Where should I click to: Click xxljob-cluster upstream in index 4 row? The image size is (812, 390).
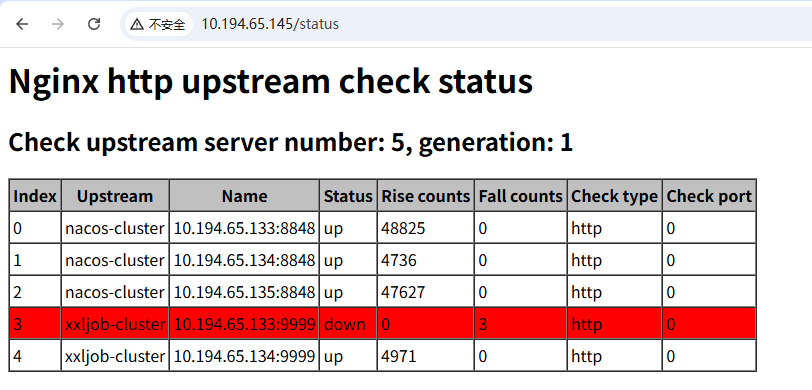(115, 356)
